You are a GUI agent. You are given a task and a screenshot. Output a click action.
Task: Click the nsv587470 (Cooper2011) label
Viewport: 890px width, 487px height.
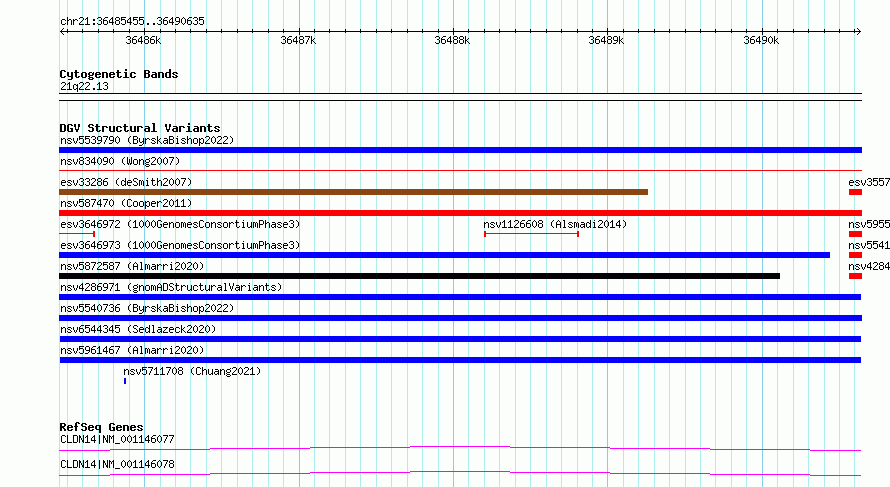126,203
